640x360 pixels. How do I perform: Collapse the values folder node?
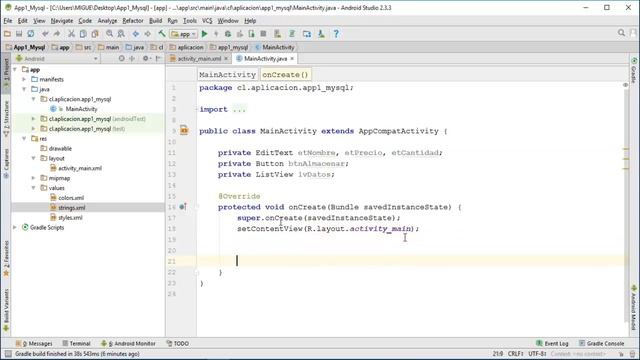[x=33, y=188]
